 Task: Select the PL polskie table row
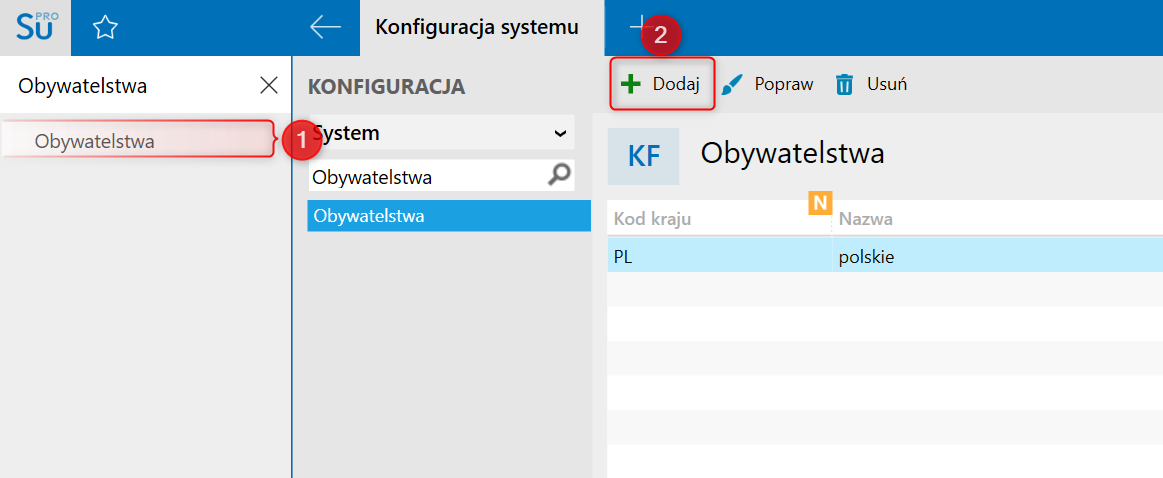click(880, 257)
